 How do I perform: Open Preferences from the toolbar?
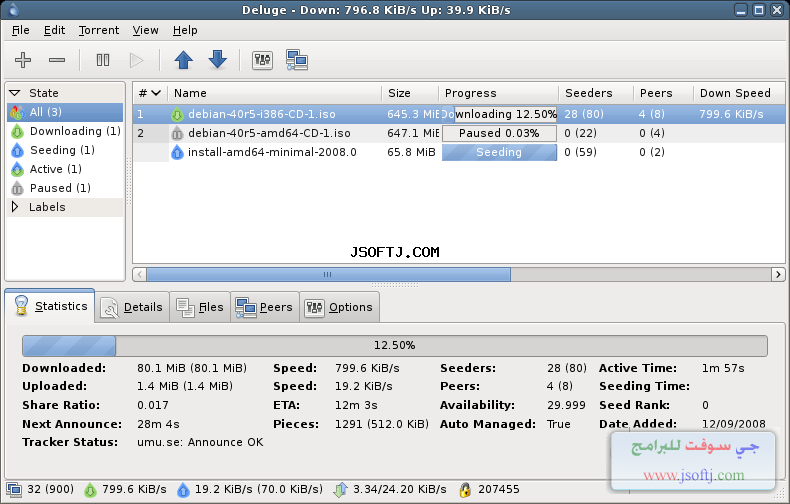coord(262,60)
